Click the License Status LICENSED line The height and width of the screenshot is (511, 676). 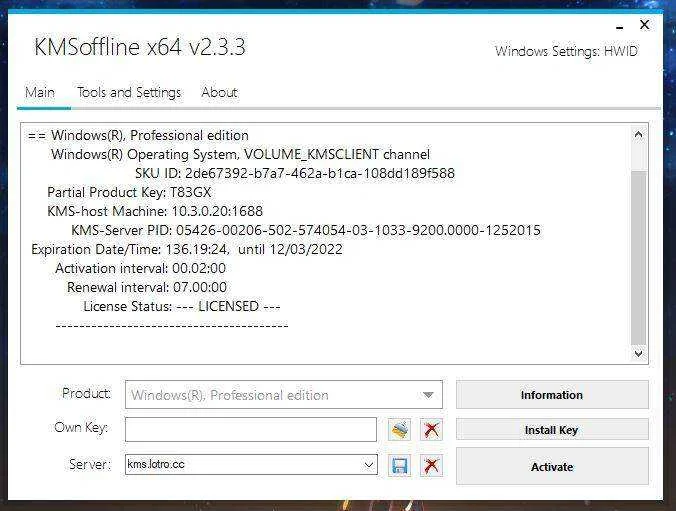point(182,306)
